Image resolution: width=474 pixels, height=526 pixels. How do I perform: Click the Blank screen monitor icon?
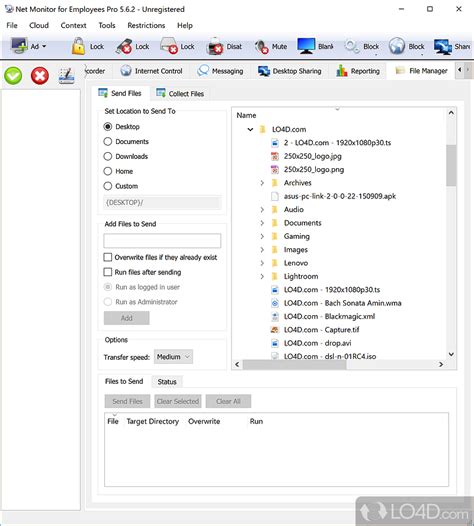pos(306,46)
